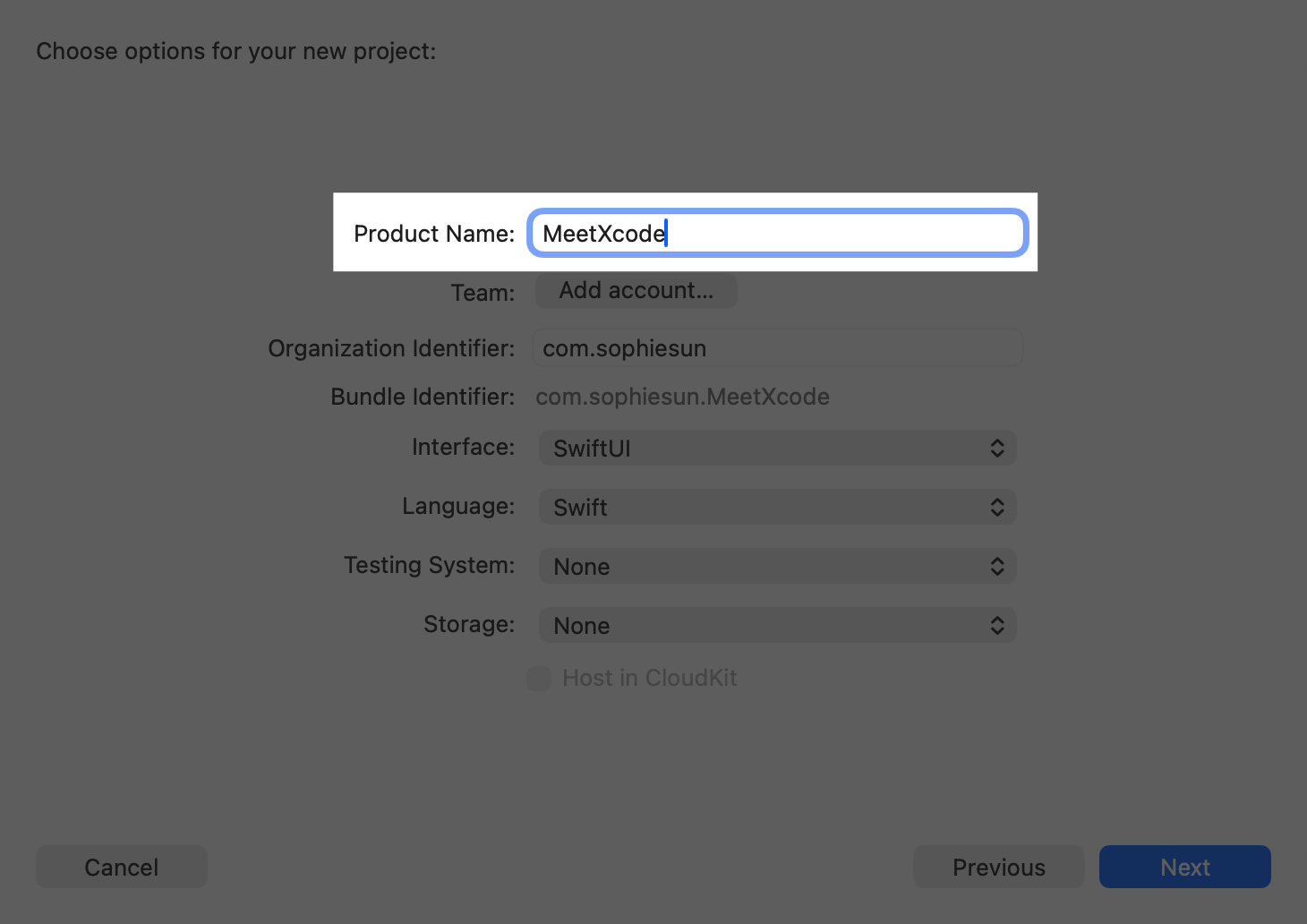Click the Organization Identifier field
The image size is (1307, 924).
click(x=777, y=348)
